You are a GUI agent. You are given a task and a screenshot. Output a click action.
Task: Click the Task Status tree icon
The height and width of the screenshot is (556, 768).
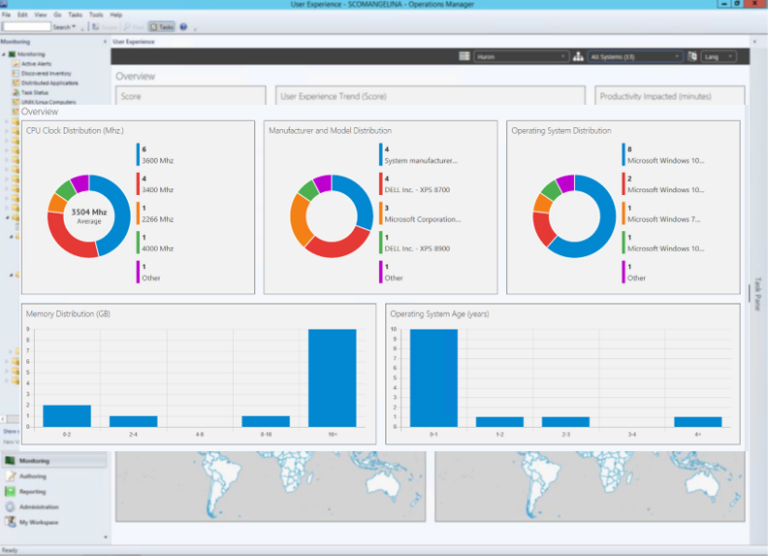pos(16,92)
